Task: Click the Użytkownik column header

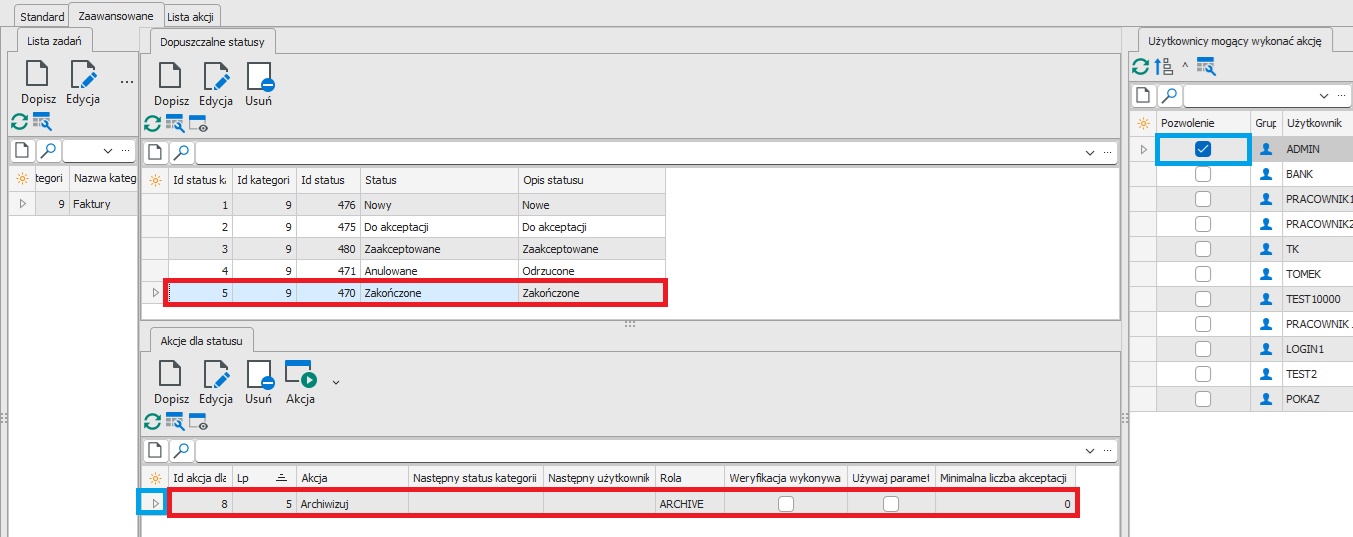Action: [1314, 123]
